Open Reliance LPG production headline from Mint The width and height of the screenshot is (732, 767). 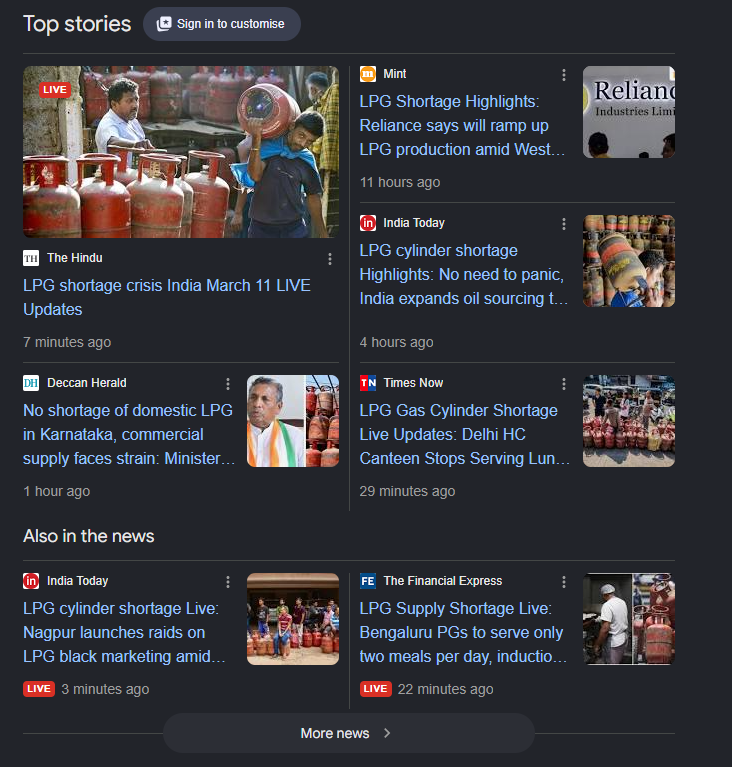click(x=463, y=126)
